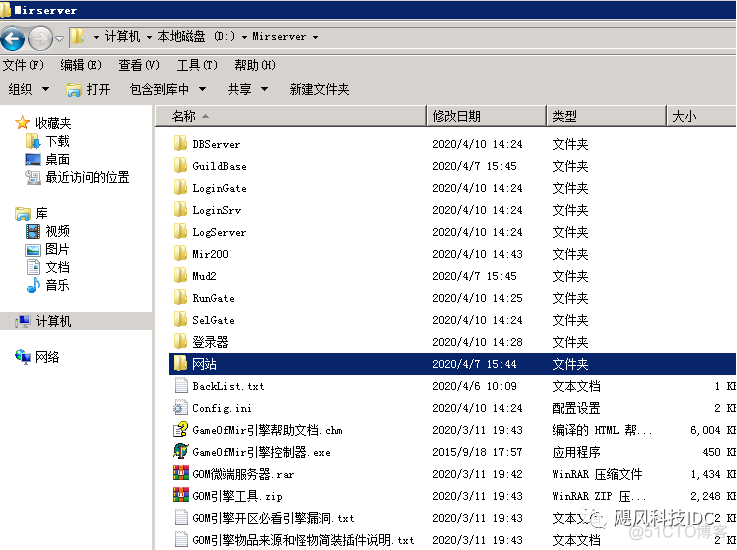
Task: Open the 图片 library
Action: [x=48, y=249]
